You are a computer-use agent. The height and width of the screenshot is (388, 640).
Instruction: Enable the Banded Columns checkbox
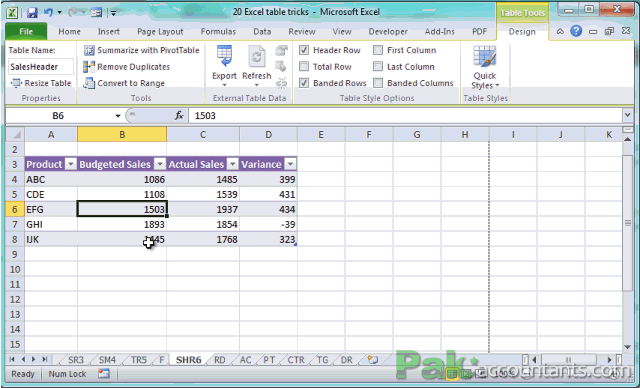point(378,83)
